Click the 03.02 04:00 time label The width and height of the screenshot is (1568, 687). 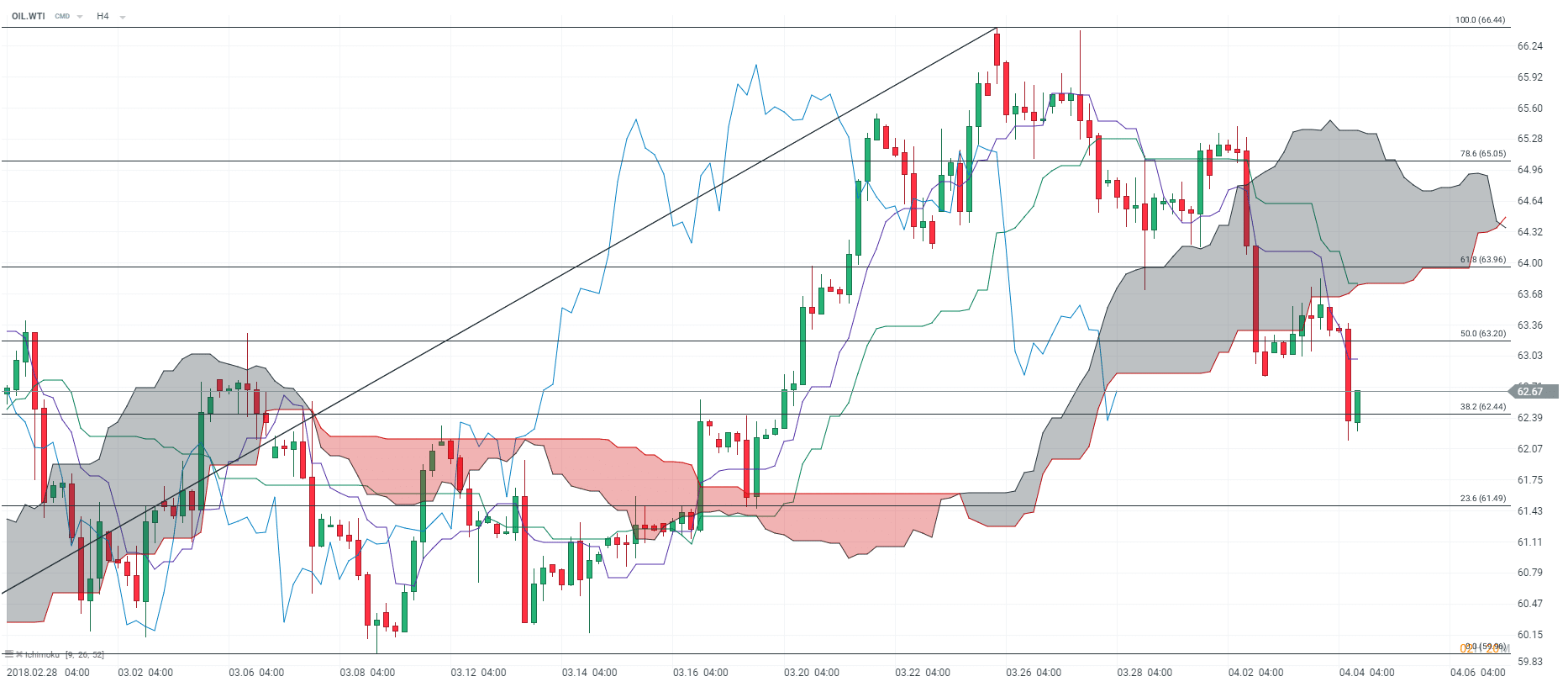tap(145, 673)
